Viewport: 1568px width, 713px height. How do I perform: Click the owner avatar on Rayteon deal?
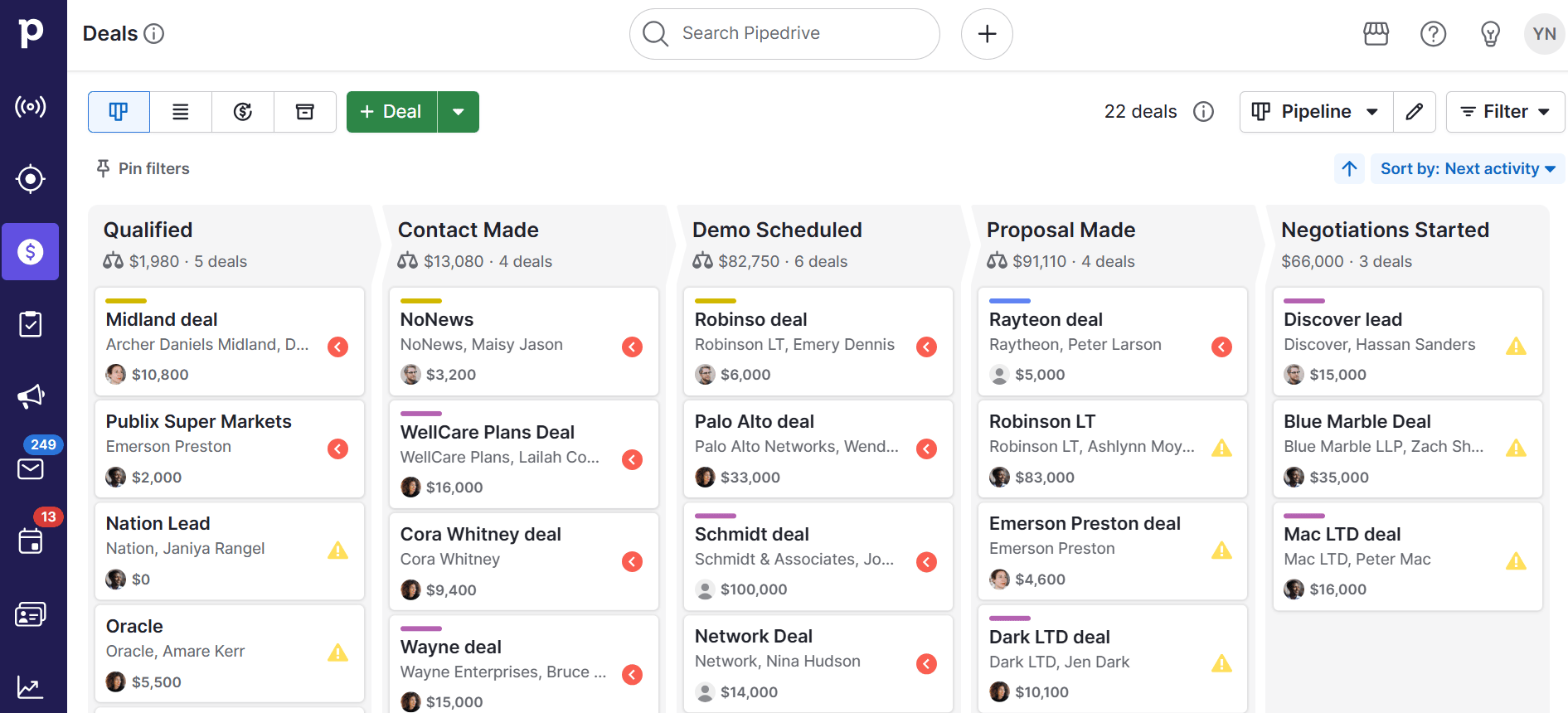(x=999, y=375)
